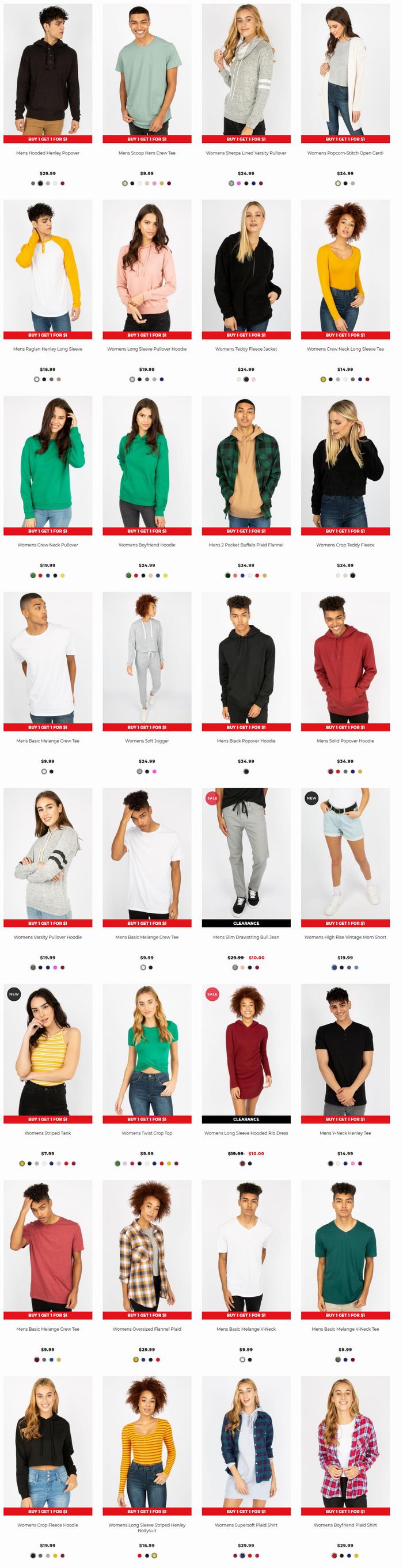403x1568 pixels.
Task: Open the Mens Hooded Henley Popover product link
Action: click(x=47, y=153)
